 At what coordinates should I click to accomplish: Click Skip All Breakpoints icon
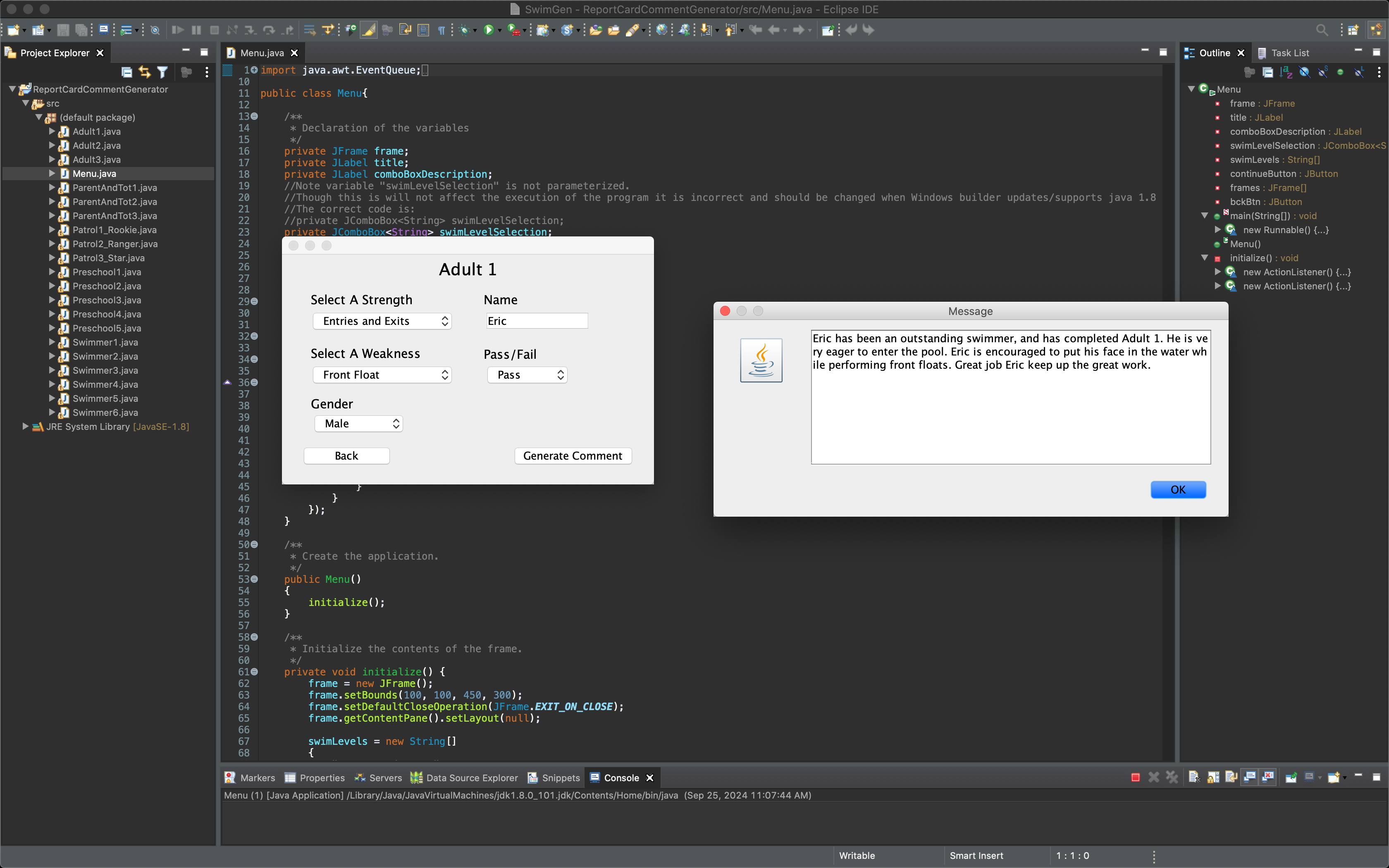[155, 30]
